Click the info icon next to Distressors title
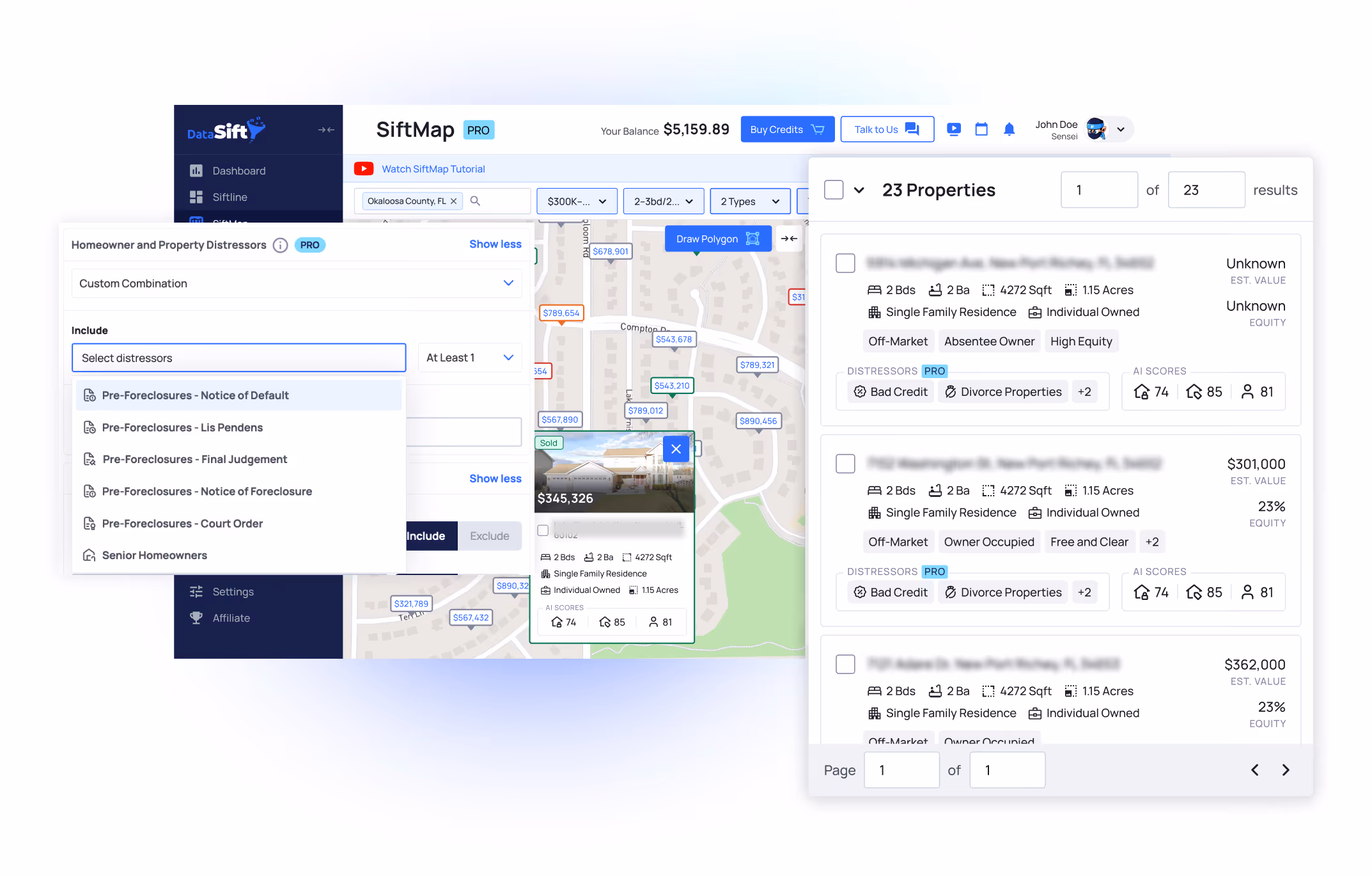This screenshot has width=1372, height=875. click(280, 245)
